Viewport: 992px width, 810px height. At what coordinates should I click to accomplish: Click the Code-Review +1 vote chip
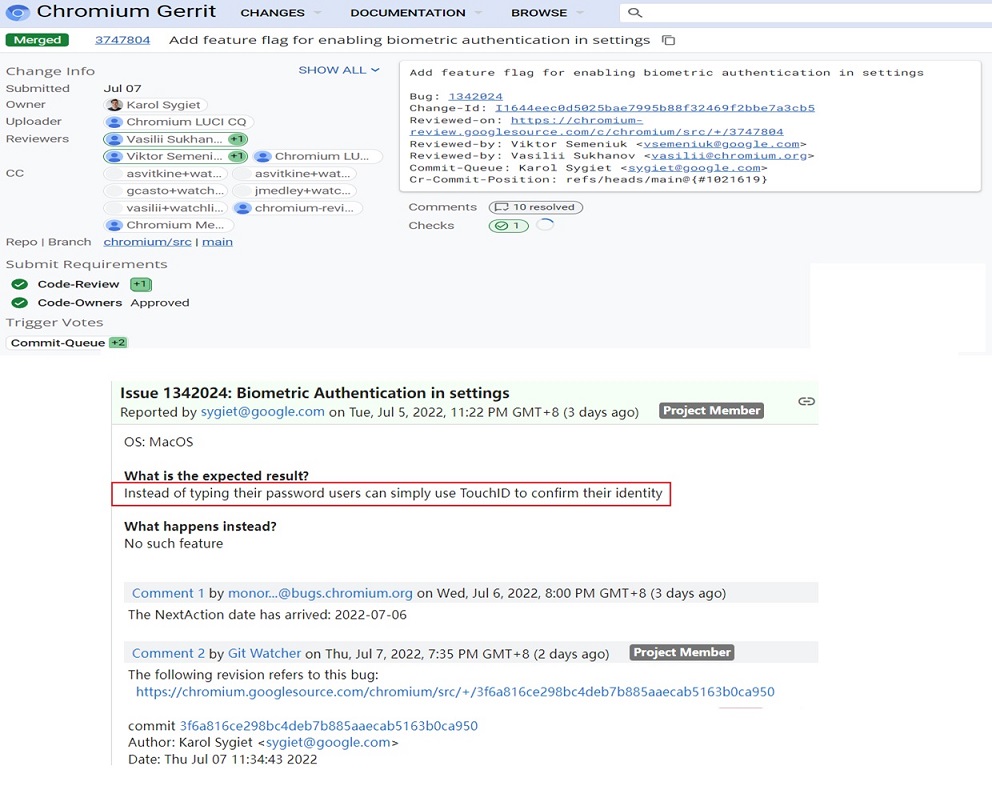(141, 284)
